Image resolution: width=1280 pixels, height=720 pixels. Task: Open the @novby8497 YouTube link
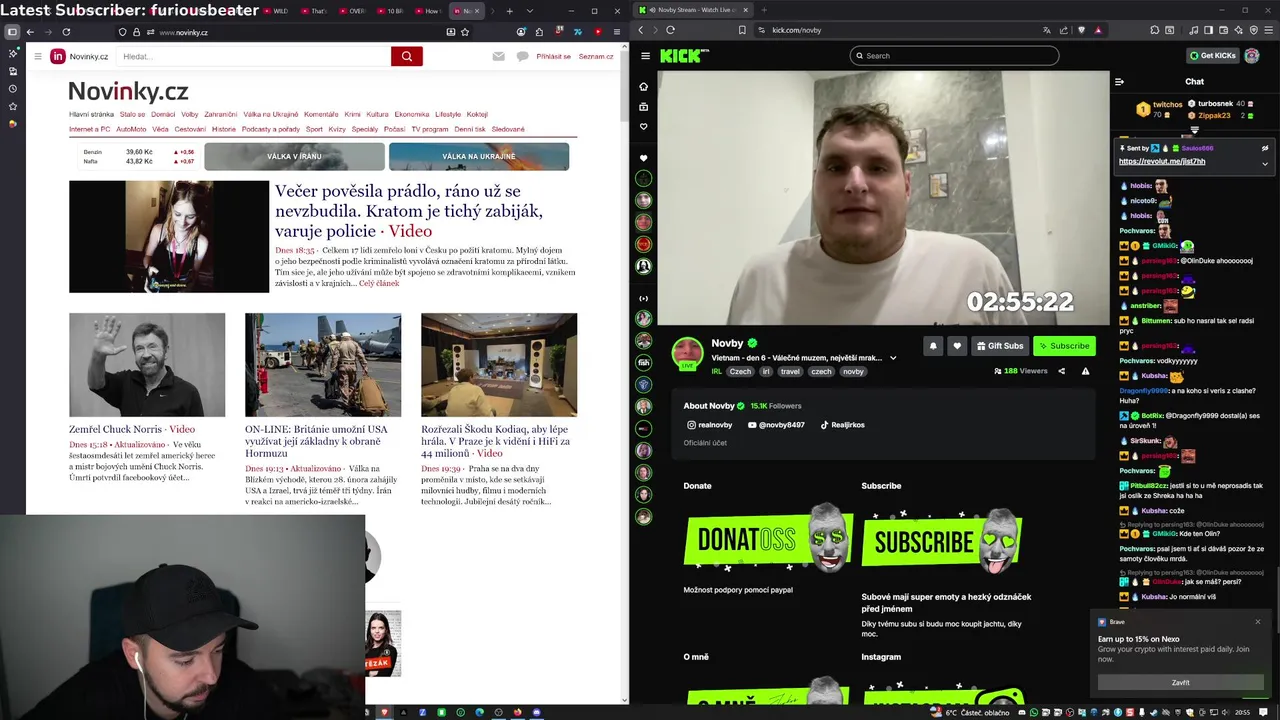click(776, 425)
